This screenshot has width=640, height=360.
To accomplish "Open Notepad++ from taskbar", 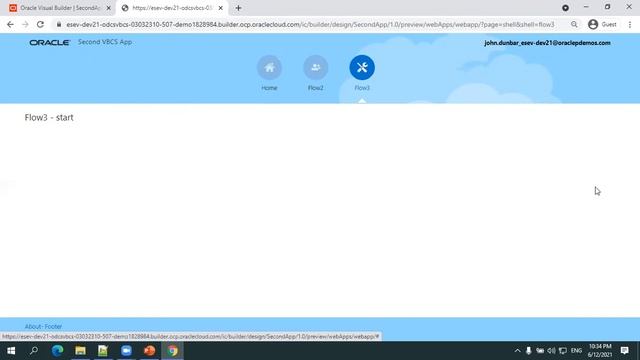I will click(x=103, y=351).
